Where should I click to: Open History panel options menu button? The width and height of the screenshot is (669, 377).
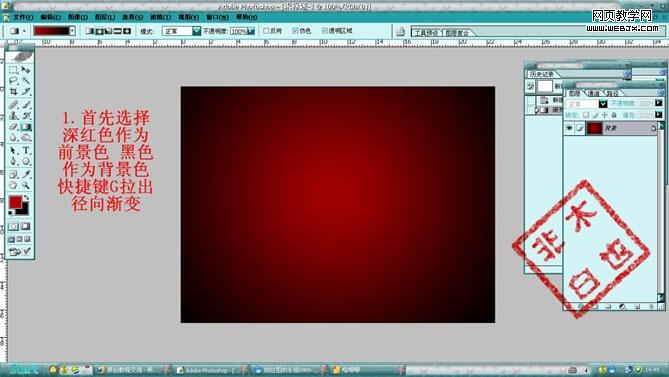point(627,74)
